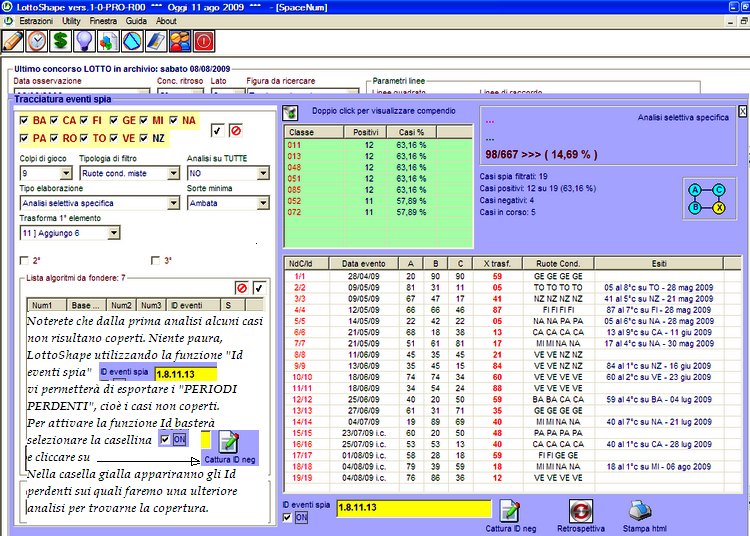Click red prohibit icon in Lista algoritmi
Viewport: 750px width, 536px height.
pyautogui.click(x=242, y=288)
